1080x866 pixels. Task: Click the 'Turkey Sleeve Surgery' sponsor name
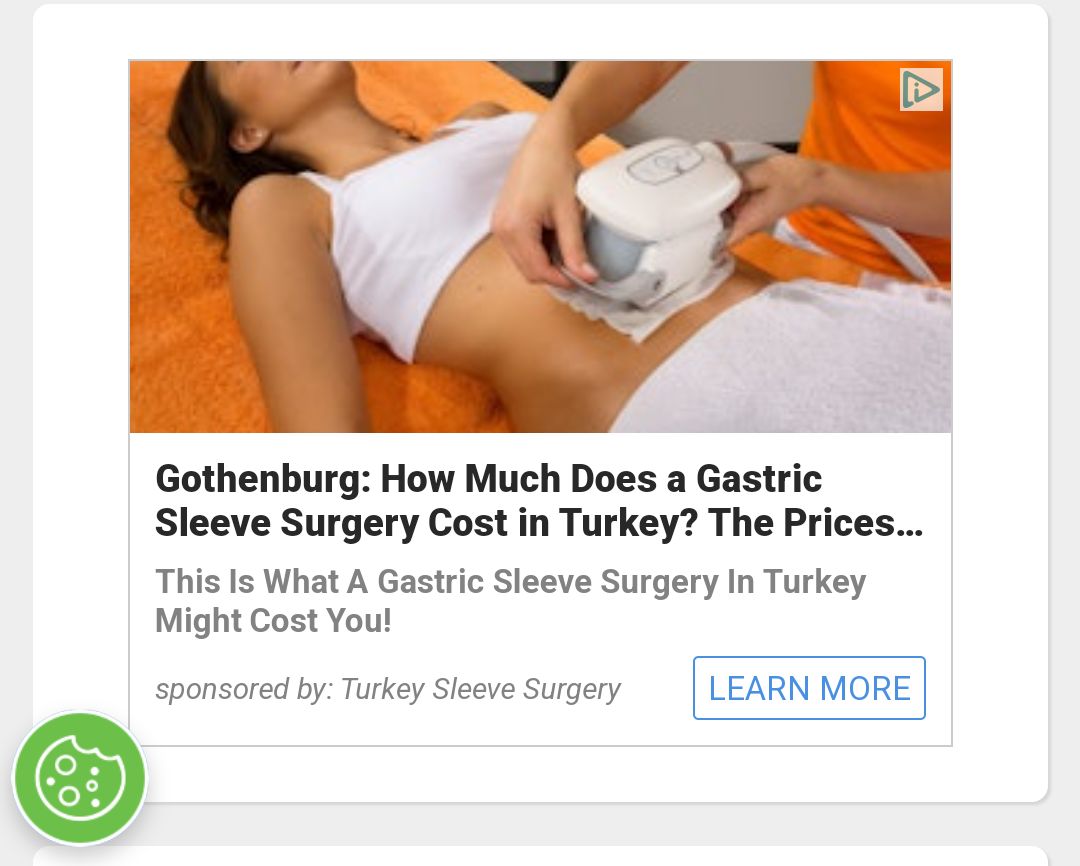point(481,689)
